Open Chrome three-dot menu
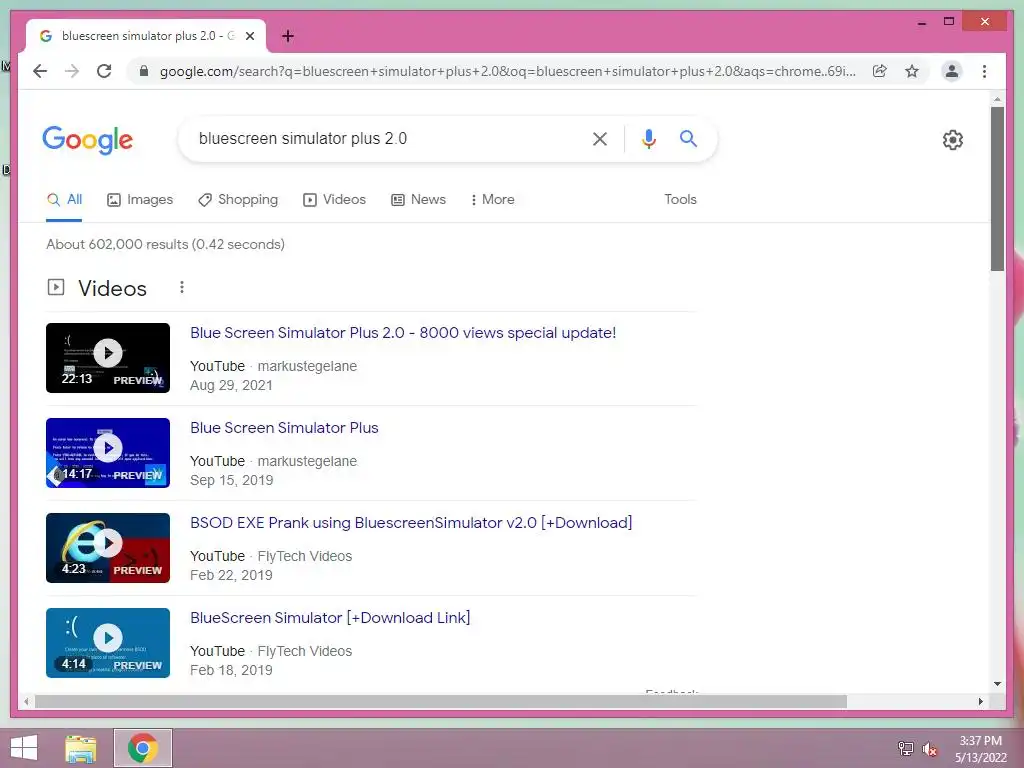1024x768 pixels. [984, 71]
